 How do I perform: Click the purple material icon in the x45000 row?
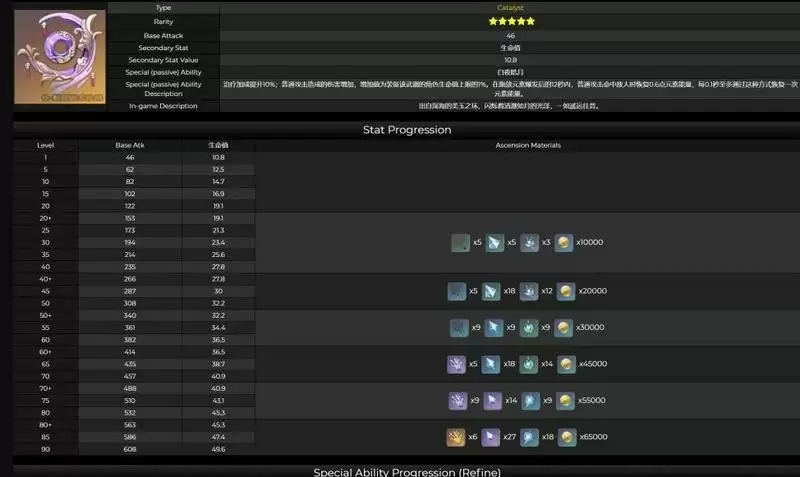click(457, 364)
